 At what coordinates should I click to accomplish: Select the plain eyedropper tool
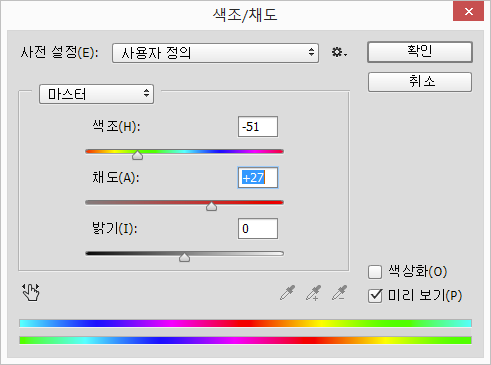tap(287, 293)
